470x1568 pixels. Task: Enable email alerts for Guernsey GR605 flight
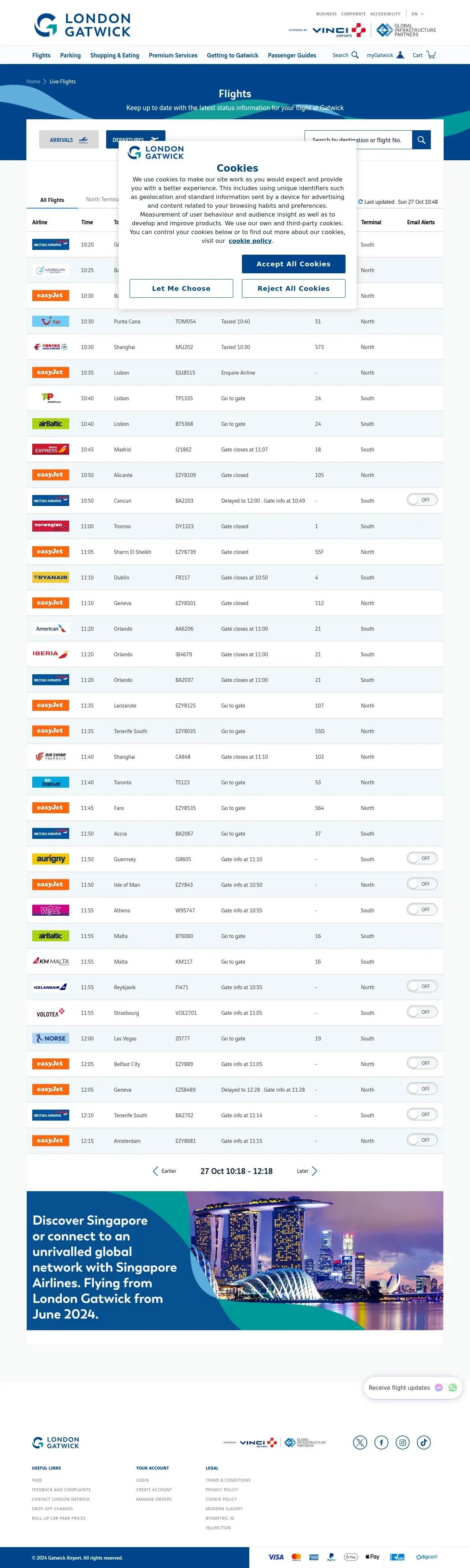pos(422,858)
